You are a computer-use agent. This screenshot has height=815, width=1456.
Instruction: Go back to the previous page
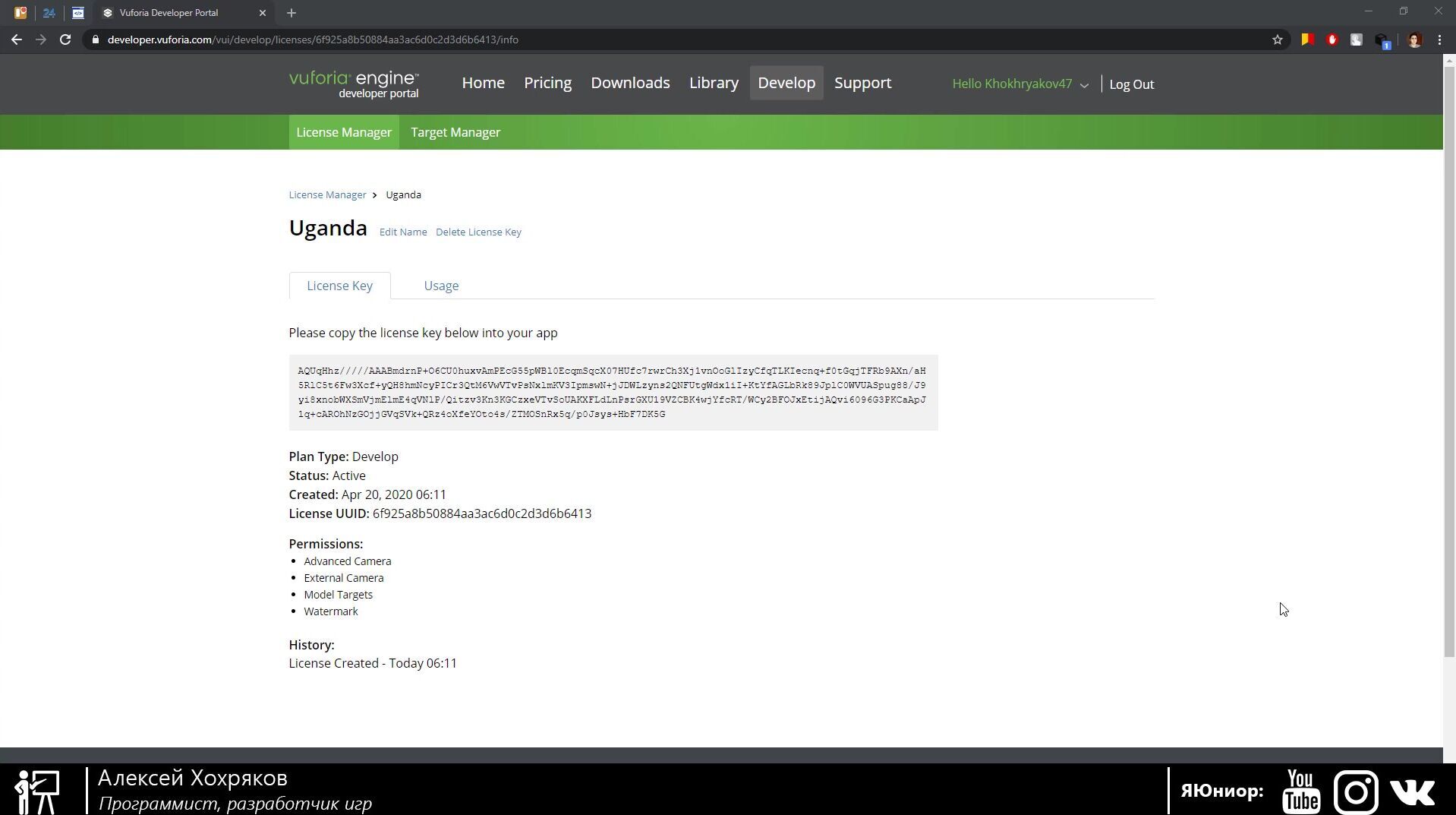pos(17,39)
